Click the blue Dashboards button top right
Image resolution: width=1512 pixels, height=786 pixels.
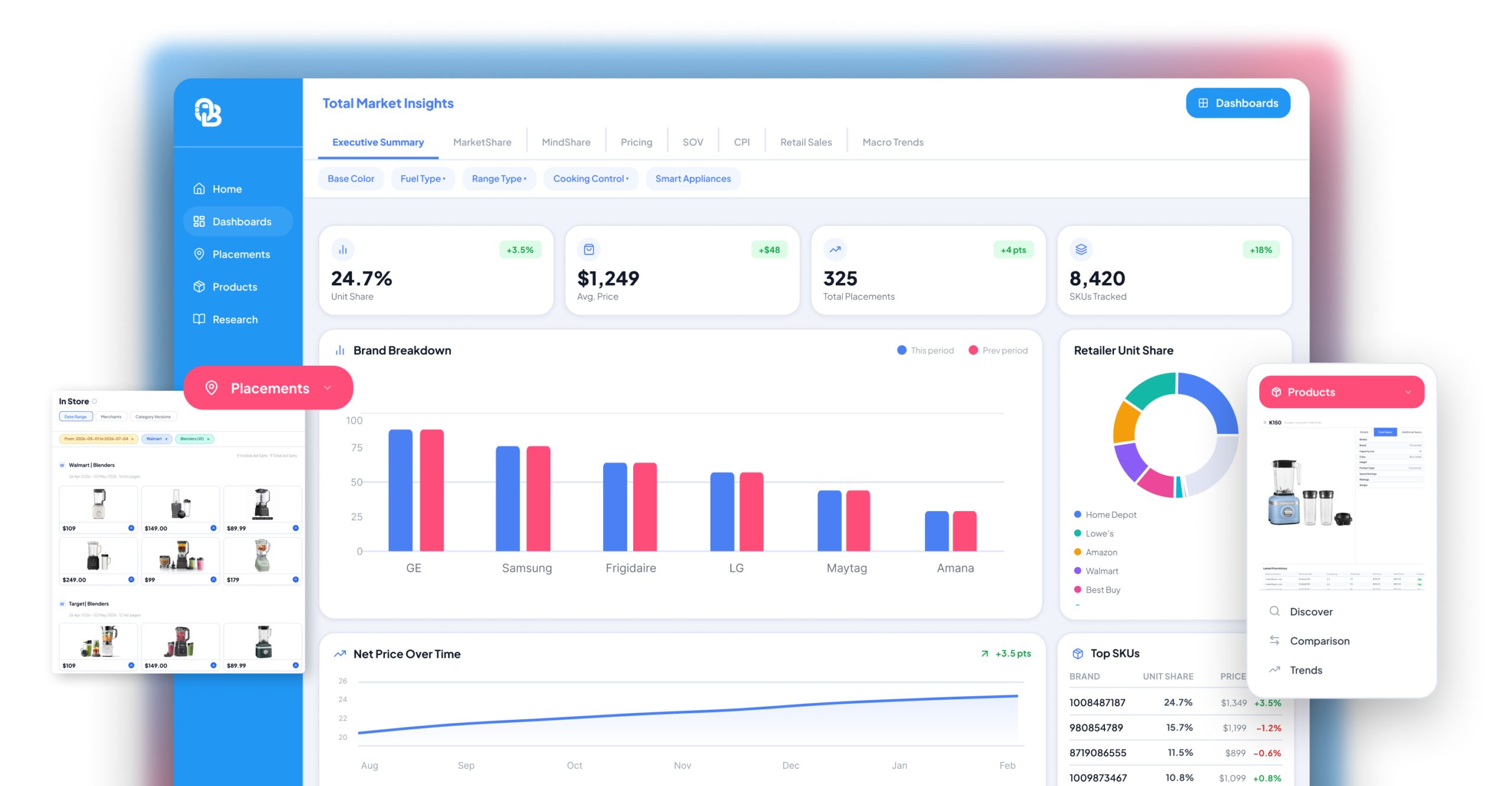click(1237, 103)
